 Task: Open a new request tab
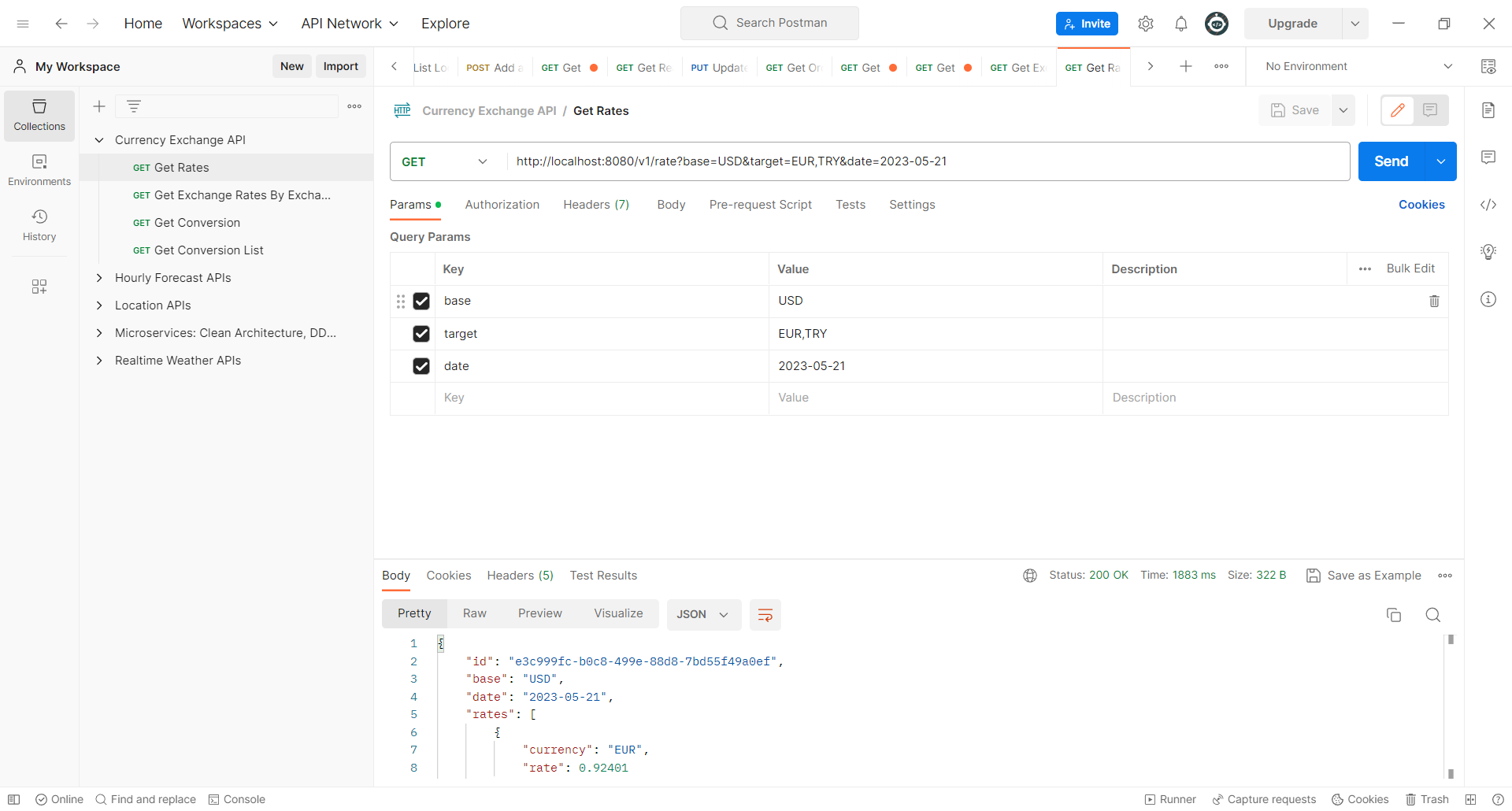click(1185, 66)
